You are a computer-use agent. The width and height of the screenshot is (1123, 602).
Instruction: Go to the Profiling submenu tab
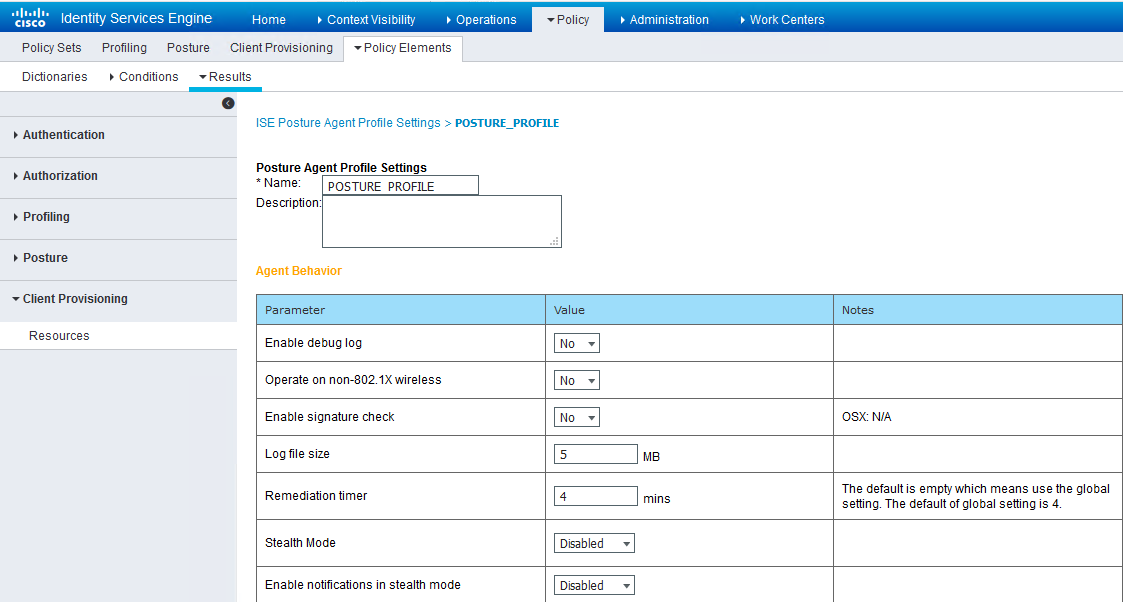point(124,47)
